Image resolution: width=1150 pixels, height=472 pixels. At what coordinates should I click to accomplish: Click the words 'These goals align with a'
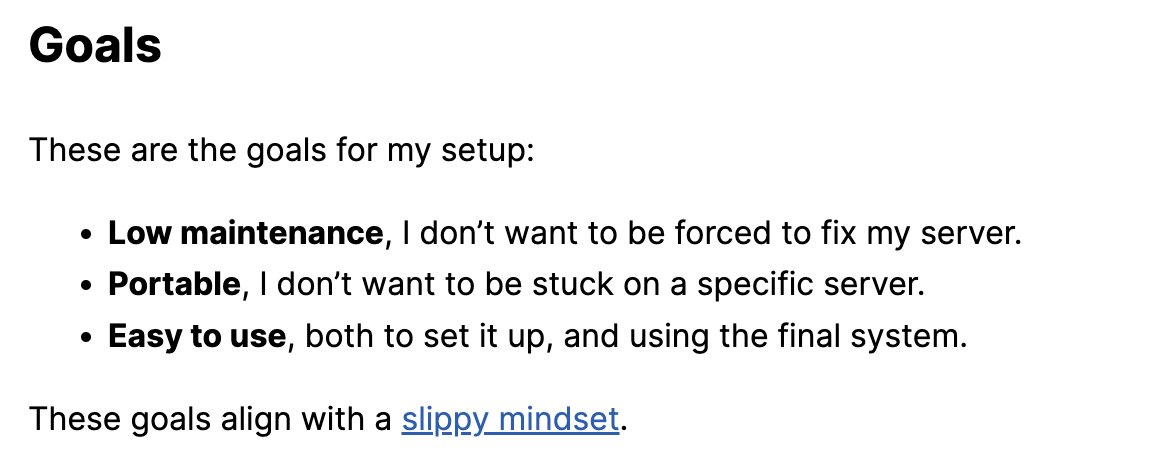pyautogui.click(x=209, y=419)
